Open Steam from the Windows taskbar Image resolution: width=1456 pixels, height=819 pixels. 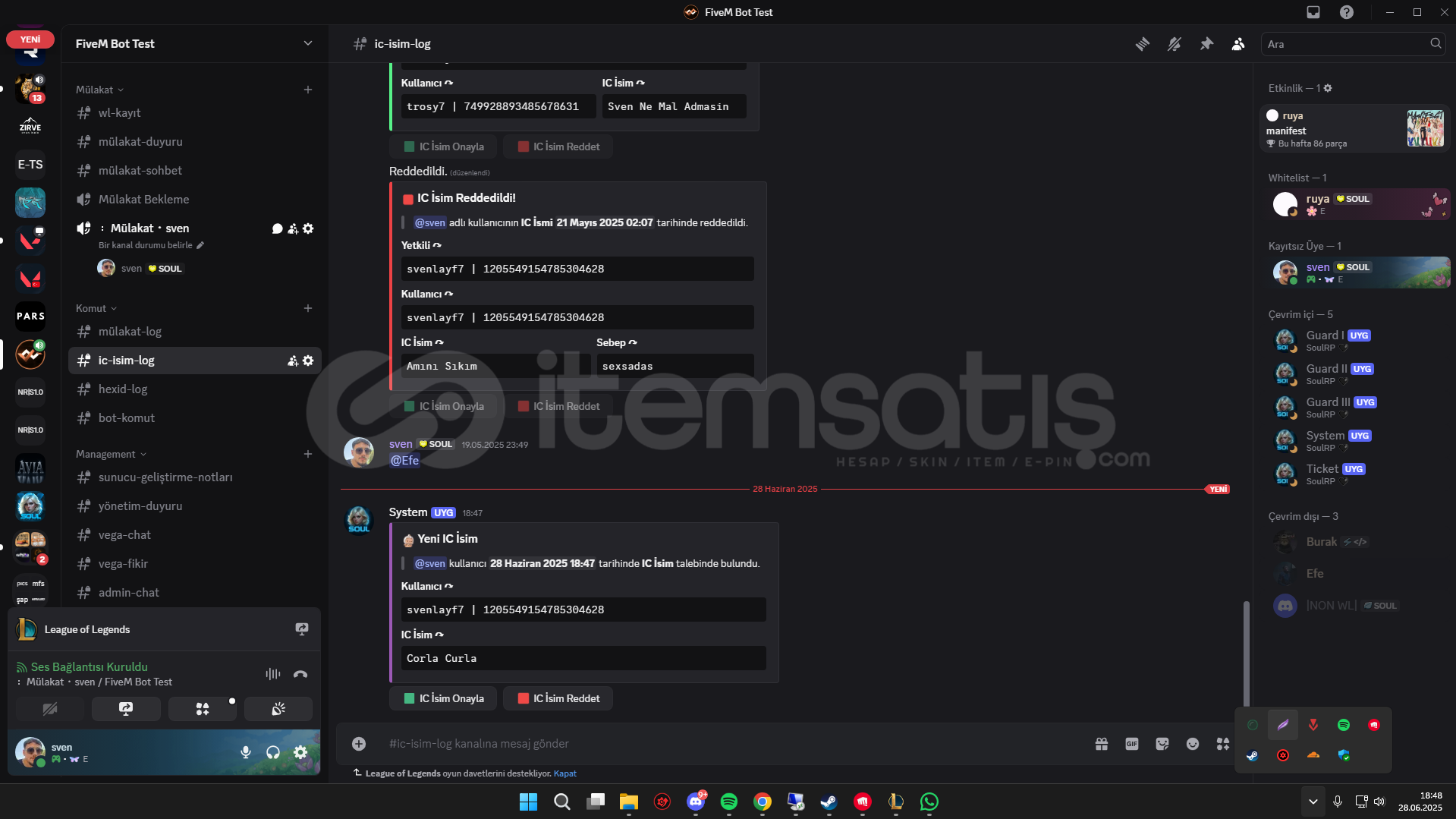829,802
